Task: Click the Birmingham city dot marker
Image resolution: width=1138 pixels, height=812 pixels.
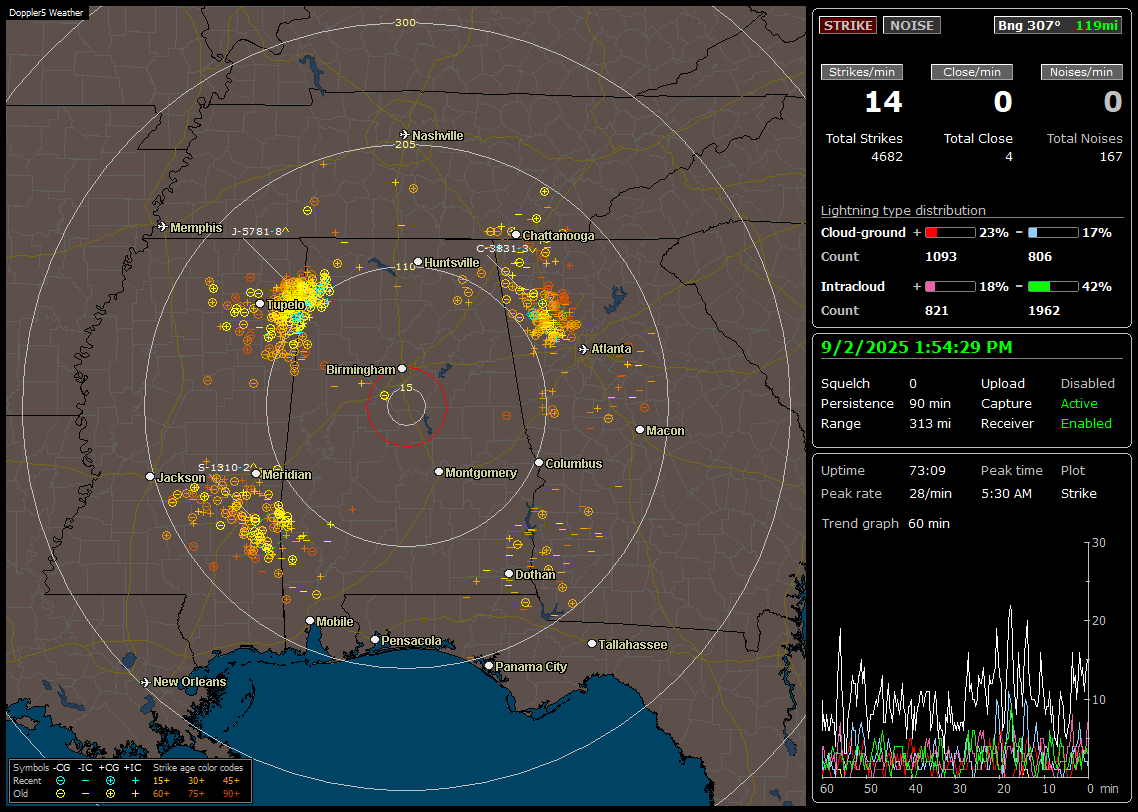Action: pos(402,369)
